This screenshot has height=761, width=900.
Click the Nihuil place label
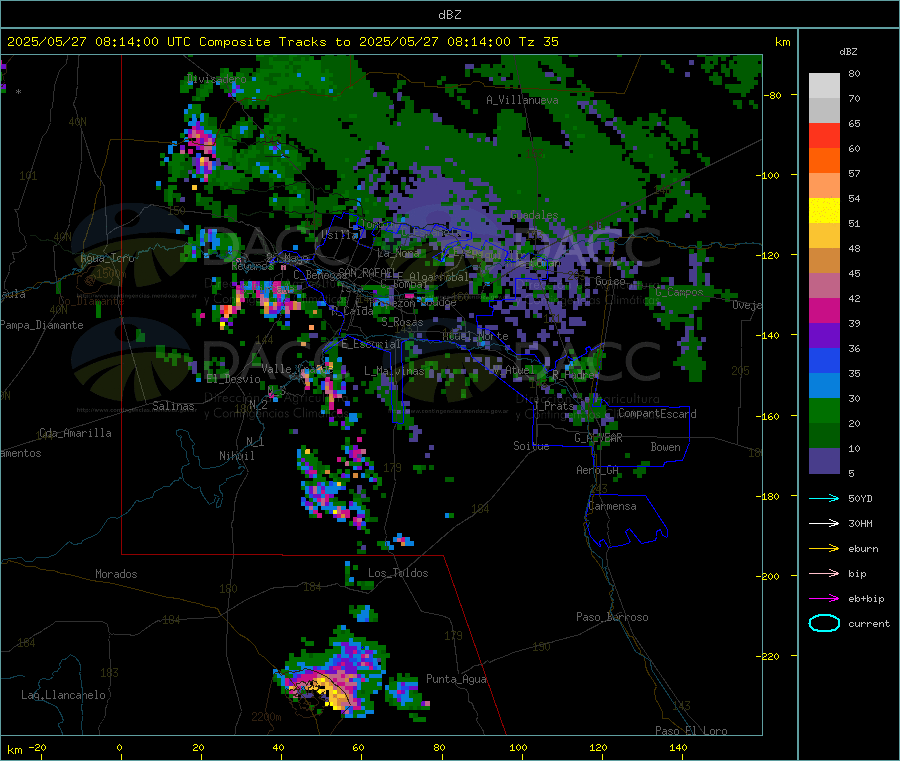(x=236, y=456)
